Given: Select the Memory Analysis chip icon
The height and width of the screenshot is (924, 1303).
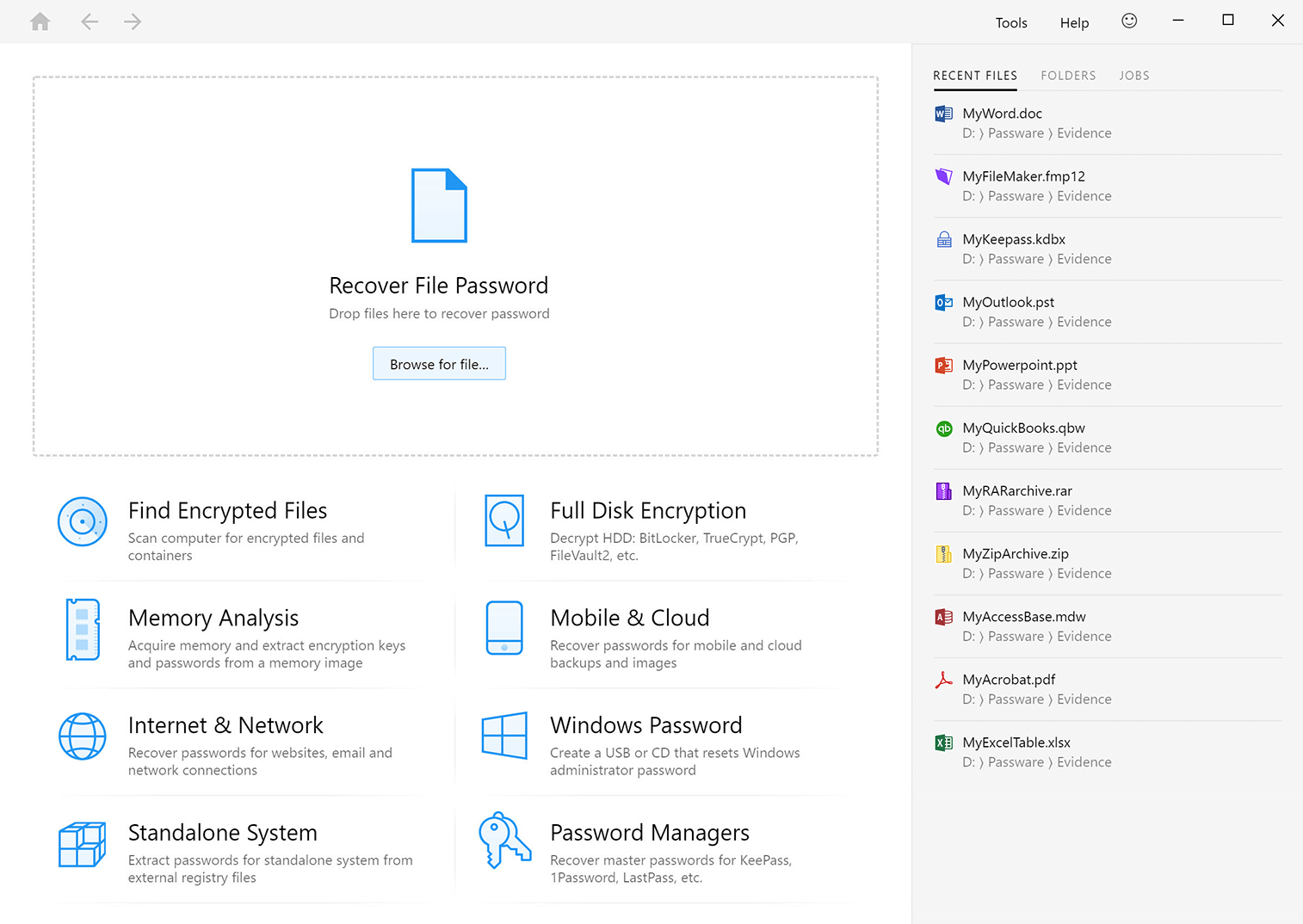Looking at the screenshot, I should [x=83, y=630].
